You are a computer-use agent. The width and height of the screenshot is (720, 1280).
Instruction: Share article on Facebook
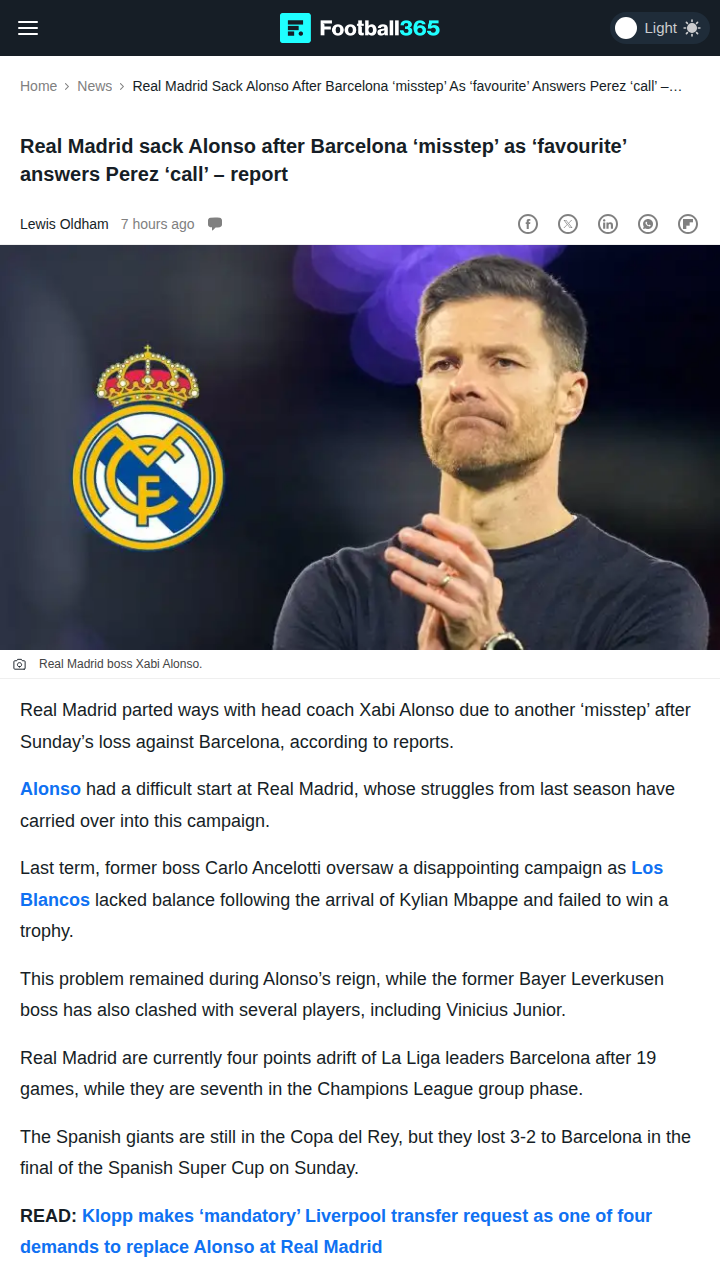coord(528,224)
